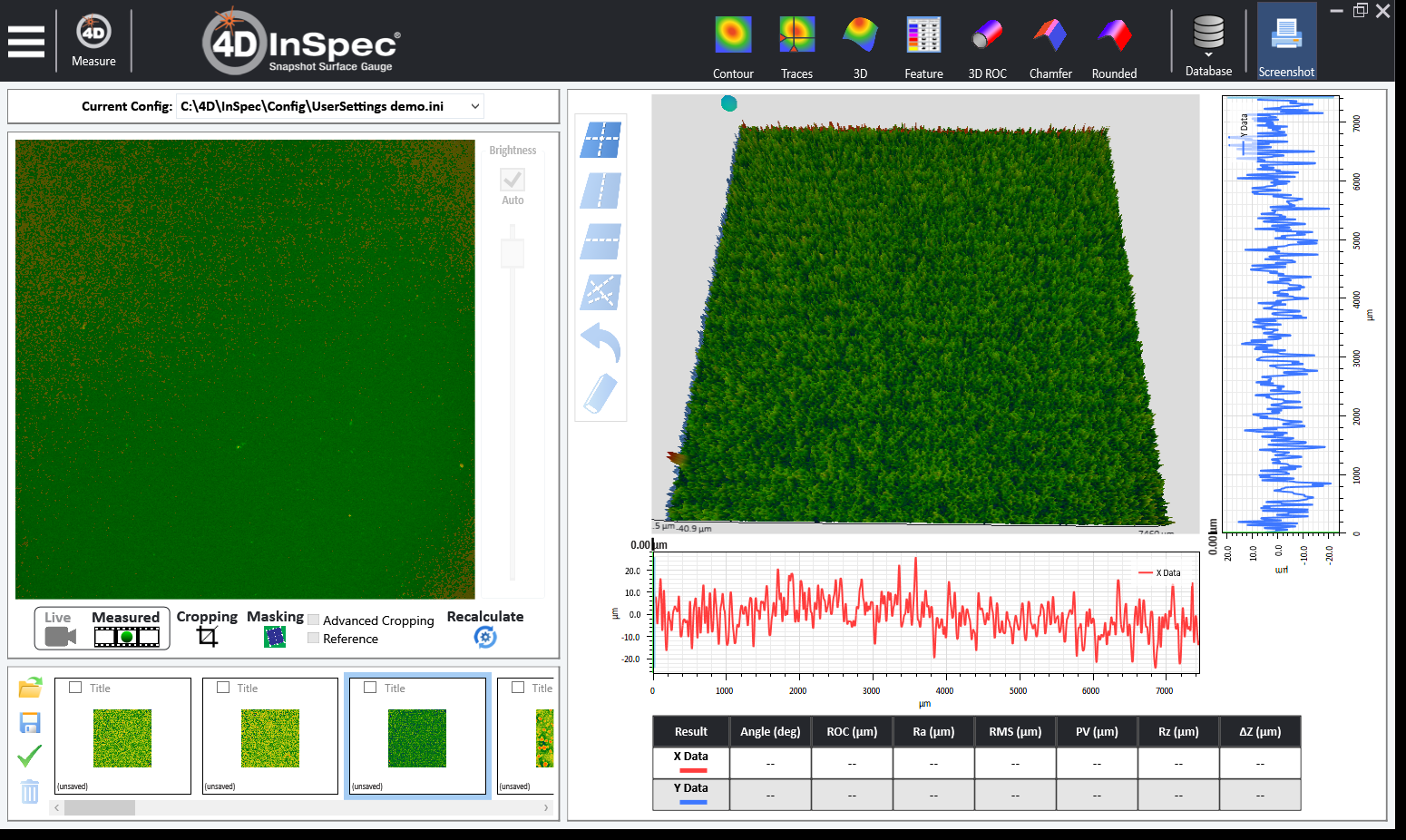Open the hamburger main menu
The height and width of the screenshot is (840, 1406).
pos(26,42)
